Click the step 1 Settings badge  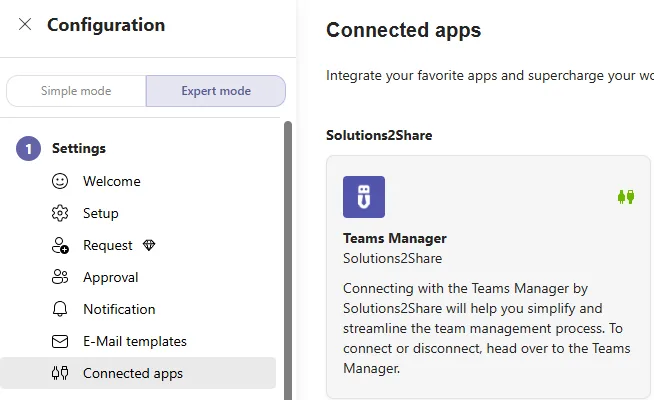28,148
